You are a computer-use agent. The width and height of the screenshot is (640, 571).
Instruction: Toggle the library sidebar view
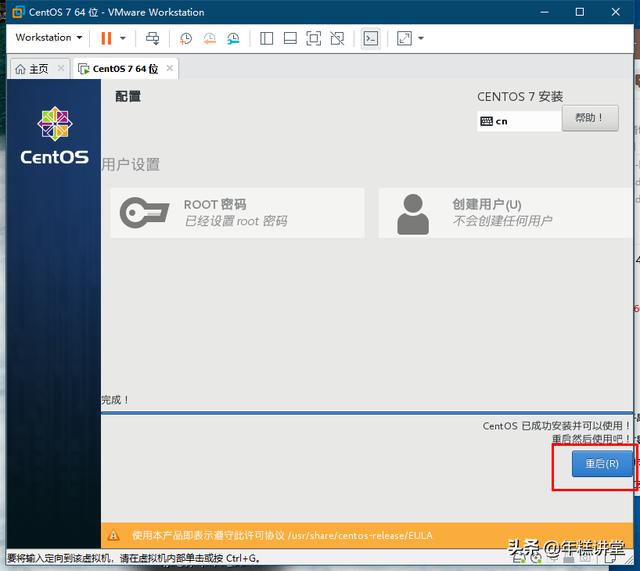(x=267, y=38)
